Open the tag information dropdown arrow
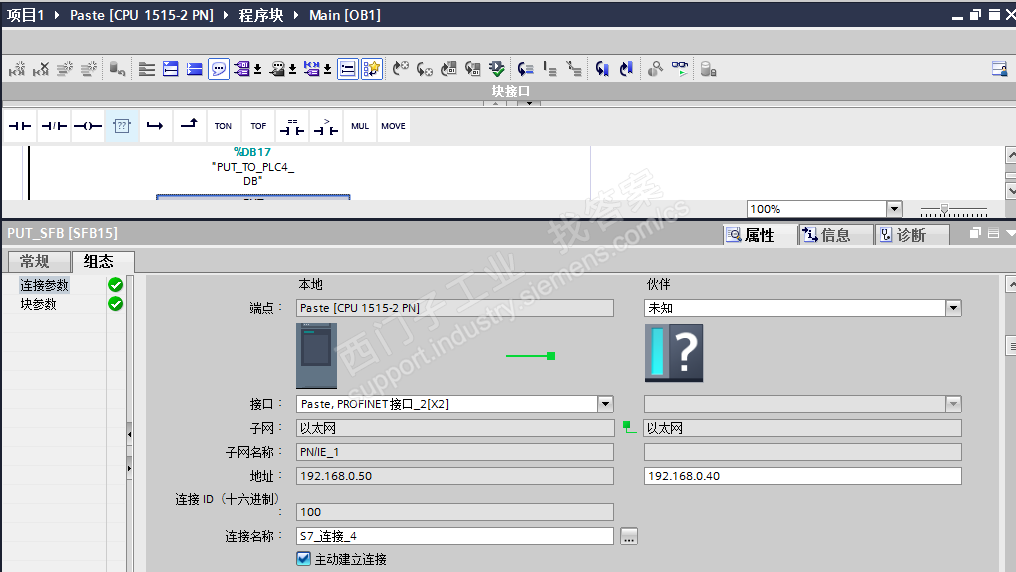The image size is (1016, 572). 292,69
